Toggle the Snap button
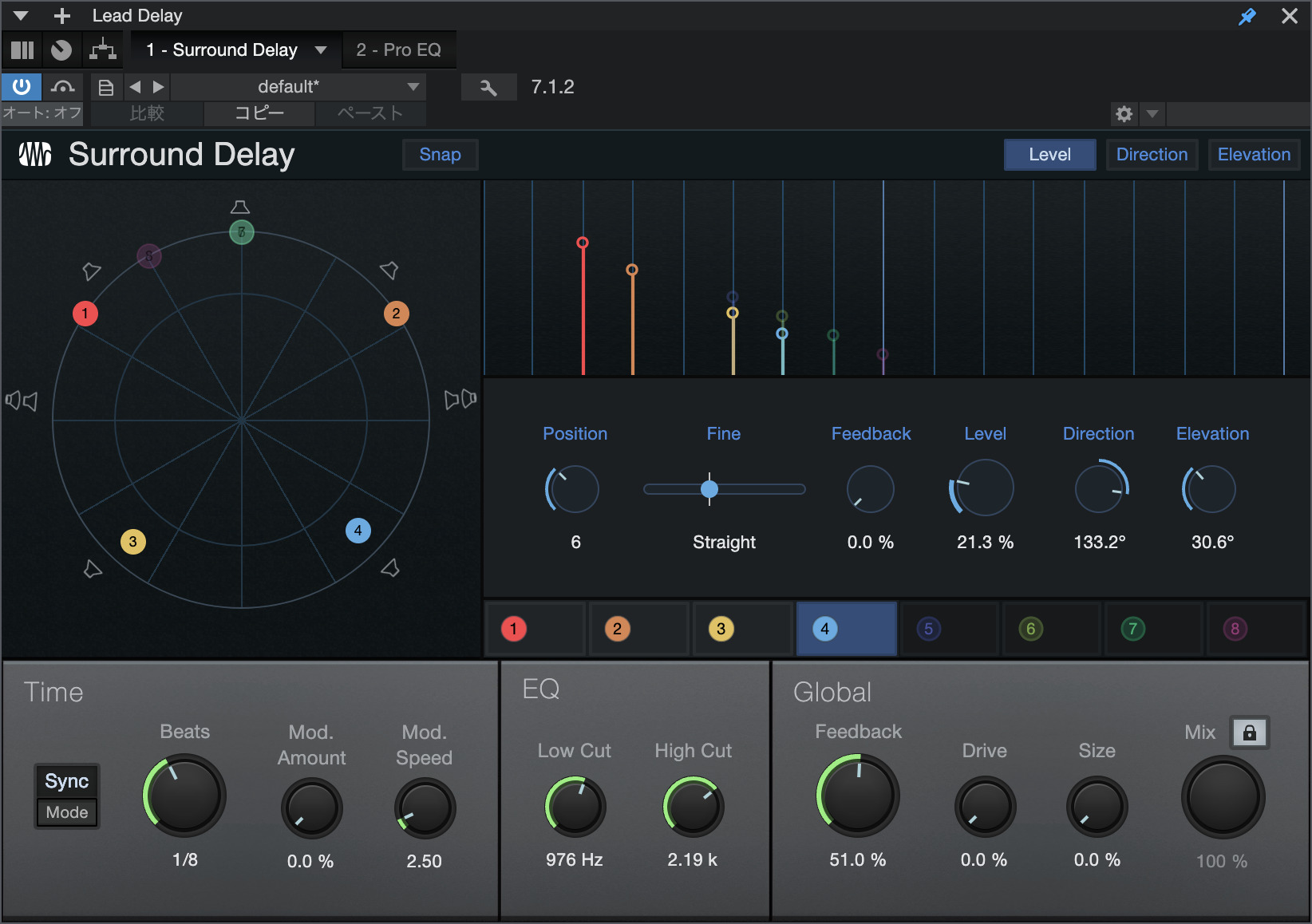The image size is (1312, 924). 441,155
